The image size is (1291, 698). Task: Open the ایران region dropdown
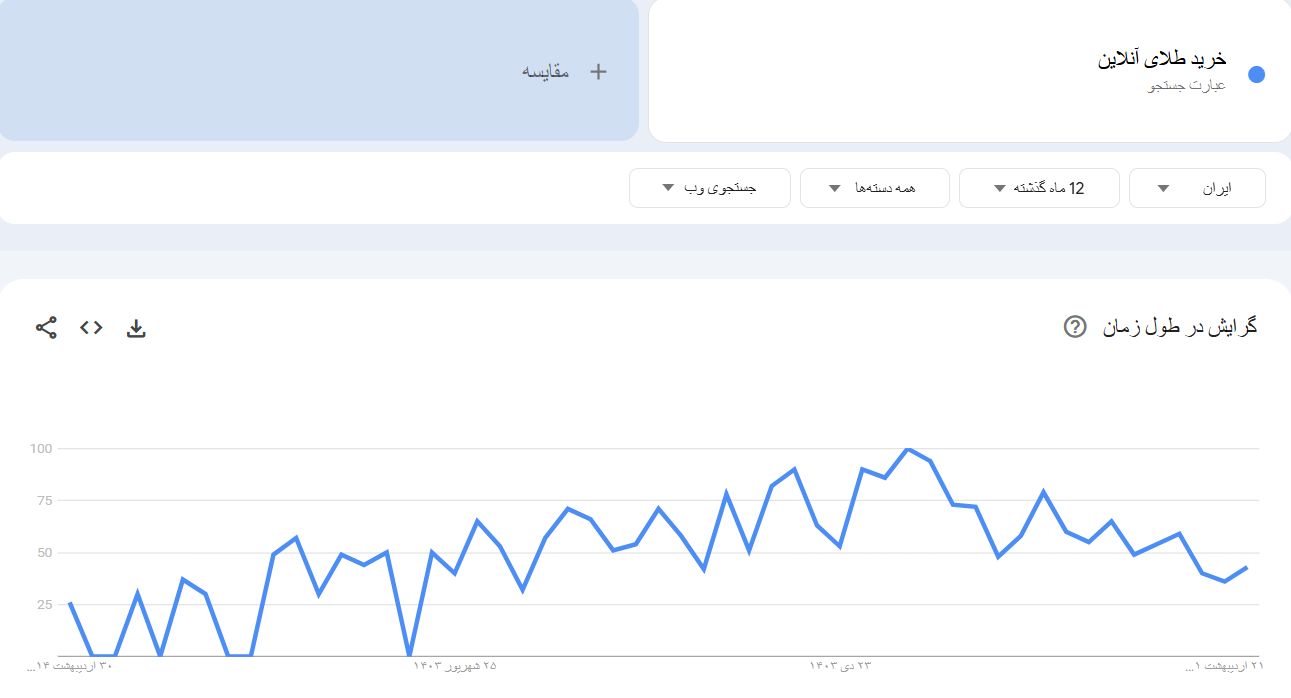click(x=1197, y=188)
